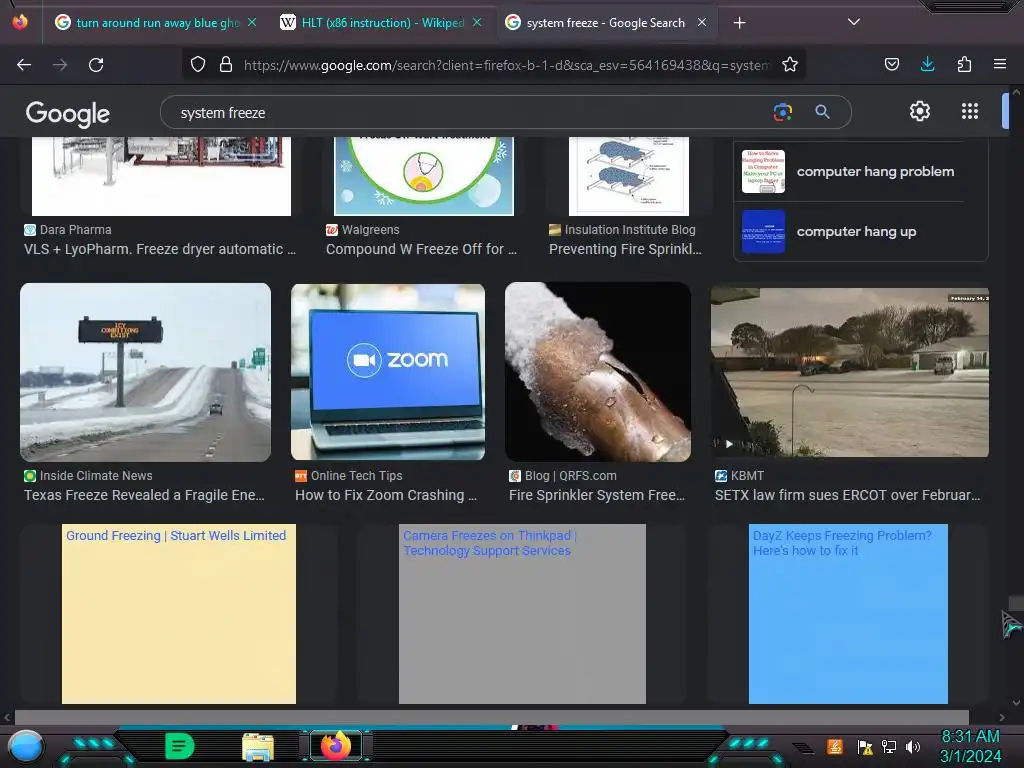The image size is (1024, 768).
Task: Click 'KBMT' source label
Action: (x=747, y=475)
